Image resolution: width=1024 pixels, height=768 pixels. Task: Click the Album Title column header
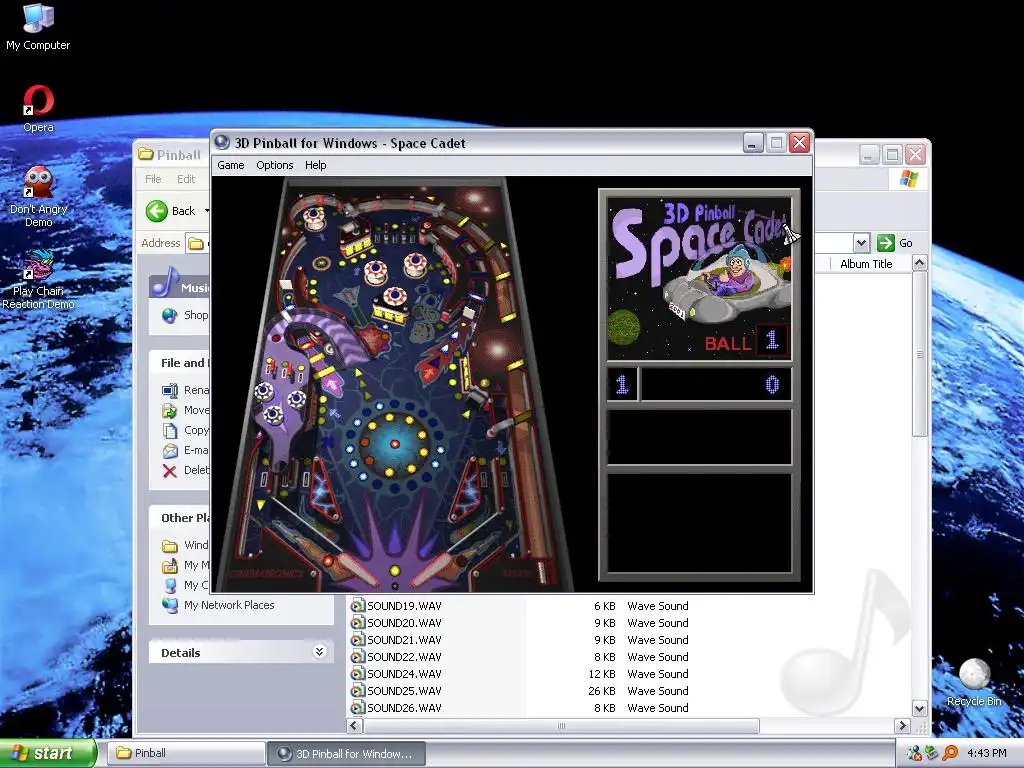click(x=866, y=264)
